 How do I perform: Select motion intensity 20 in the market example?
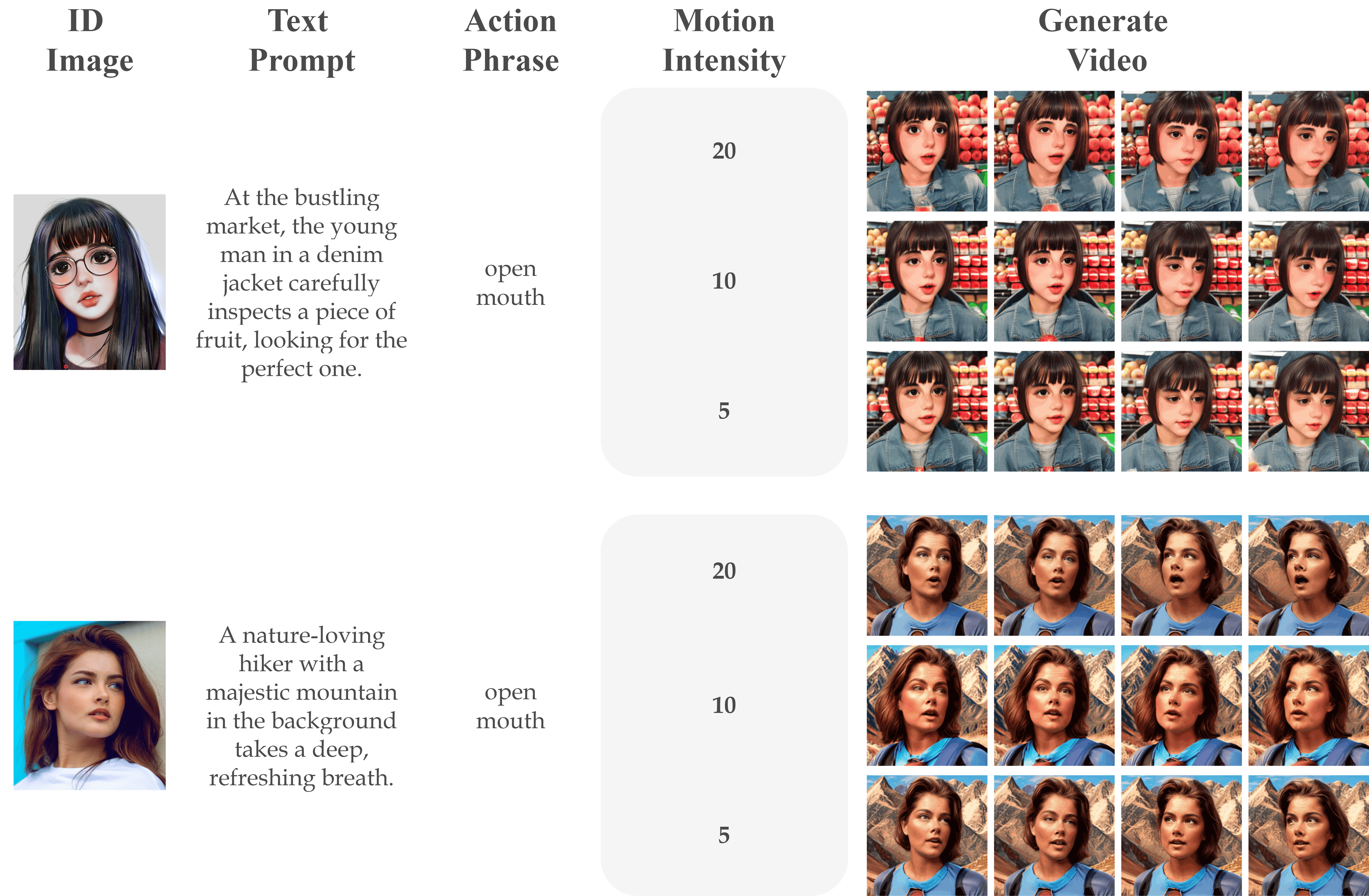[x=724, y=151]
